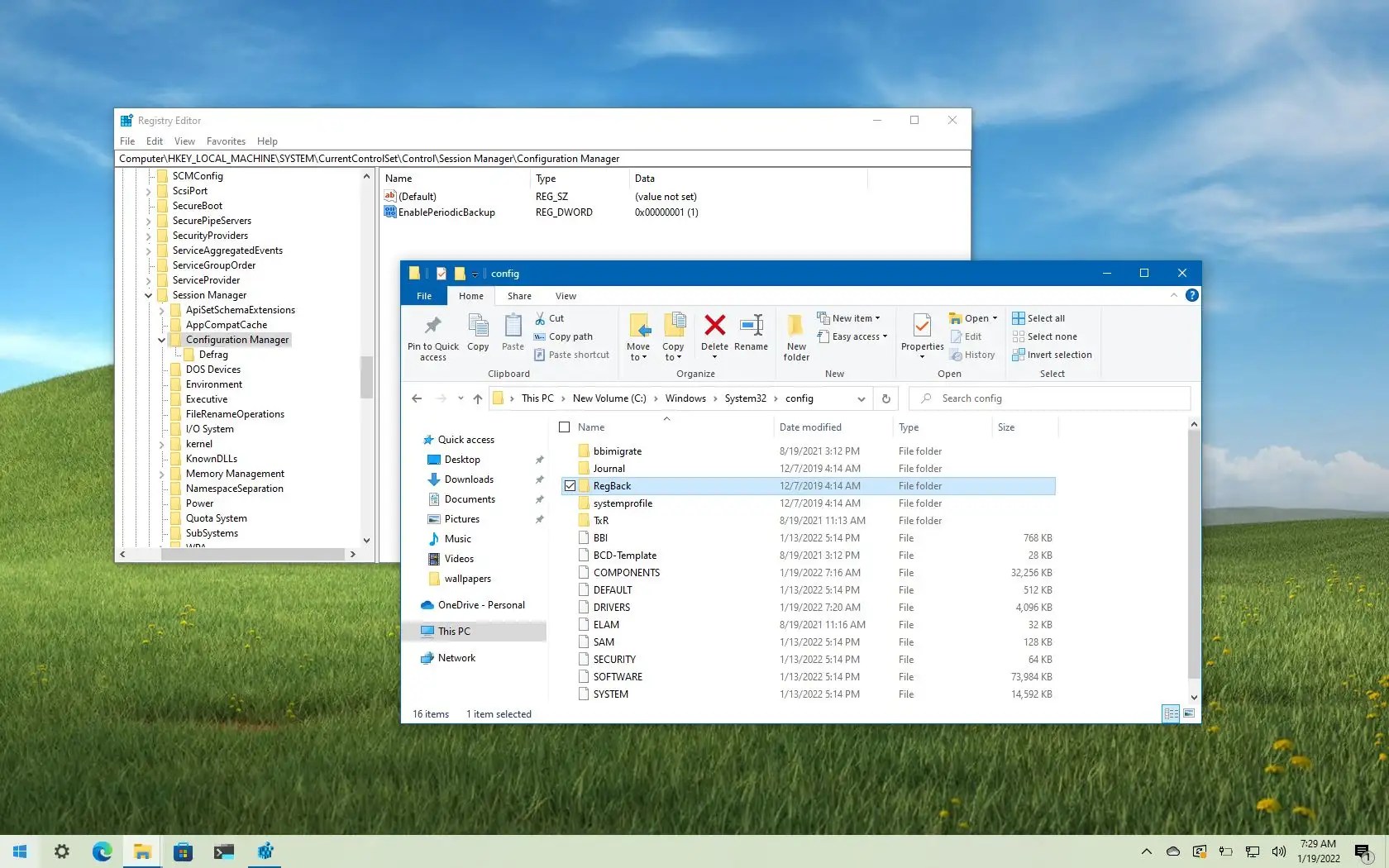The image size is (1389, 868).
Task: Switch to the Share ribbon tab
Action: point(518,296)
